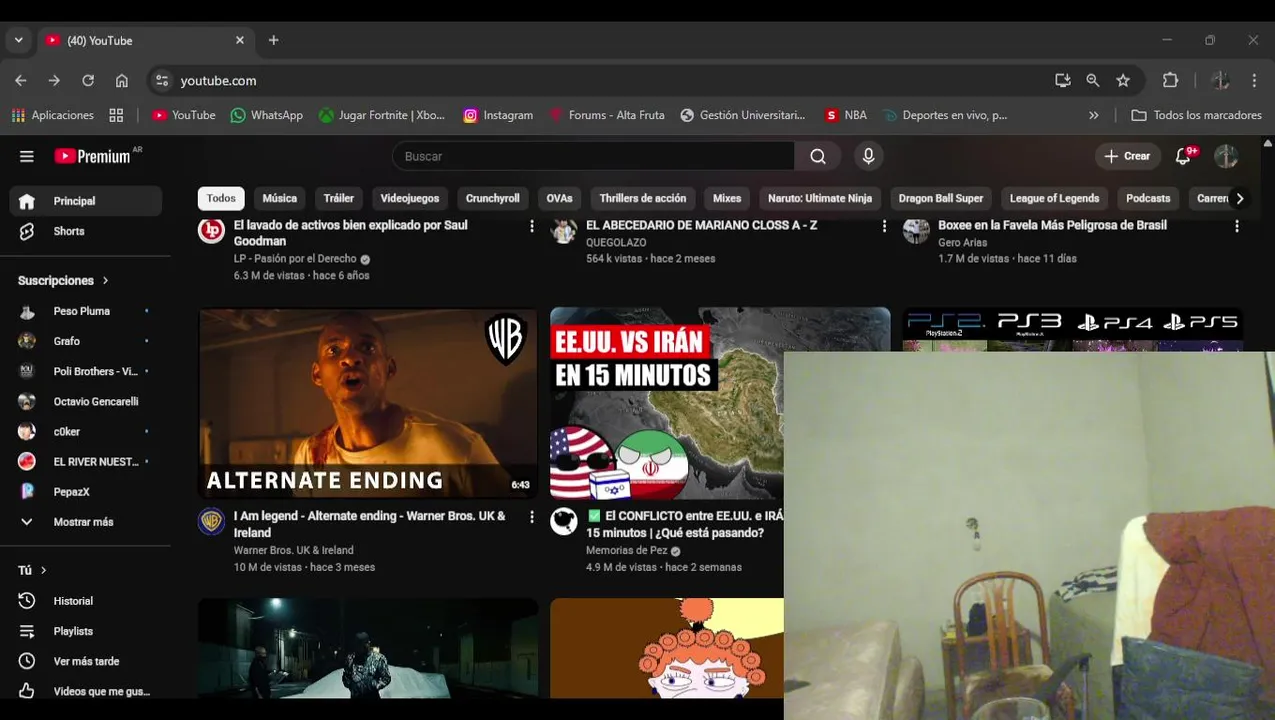
Task: Reload the page
Action: (88, 80)
